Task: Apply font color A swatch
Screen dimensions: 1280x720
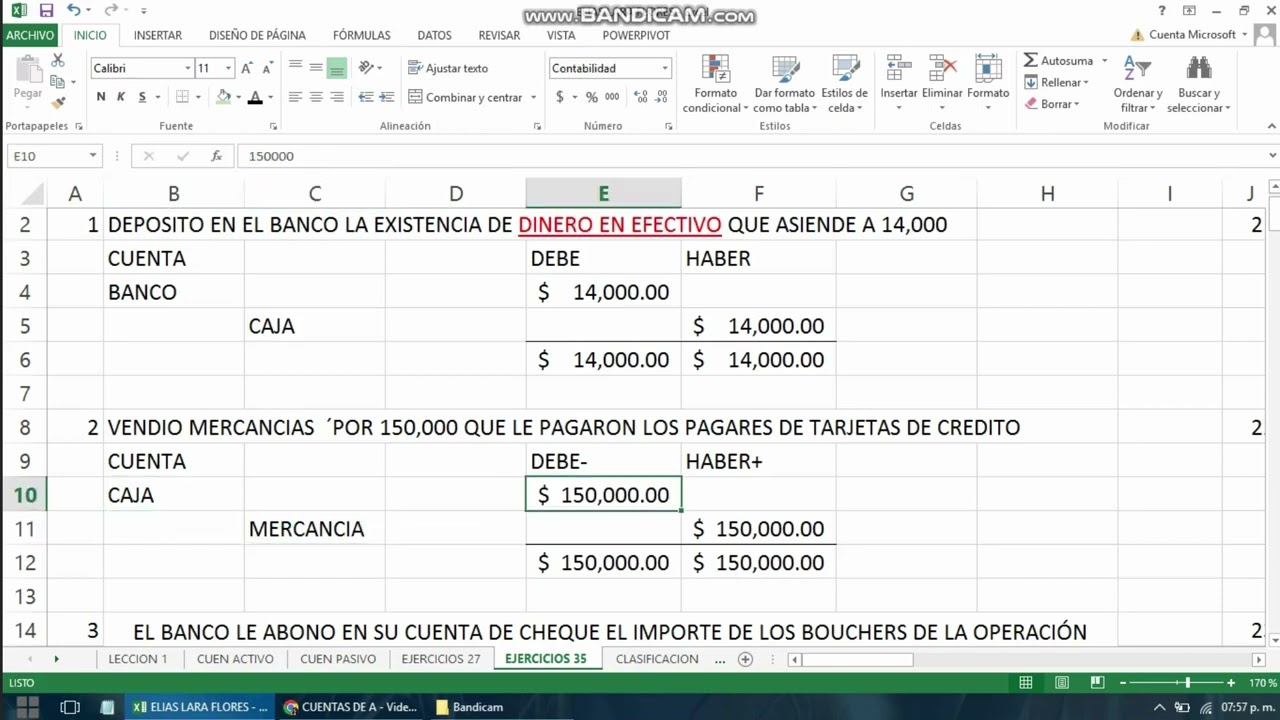Action: pos(255,97)
